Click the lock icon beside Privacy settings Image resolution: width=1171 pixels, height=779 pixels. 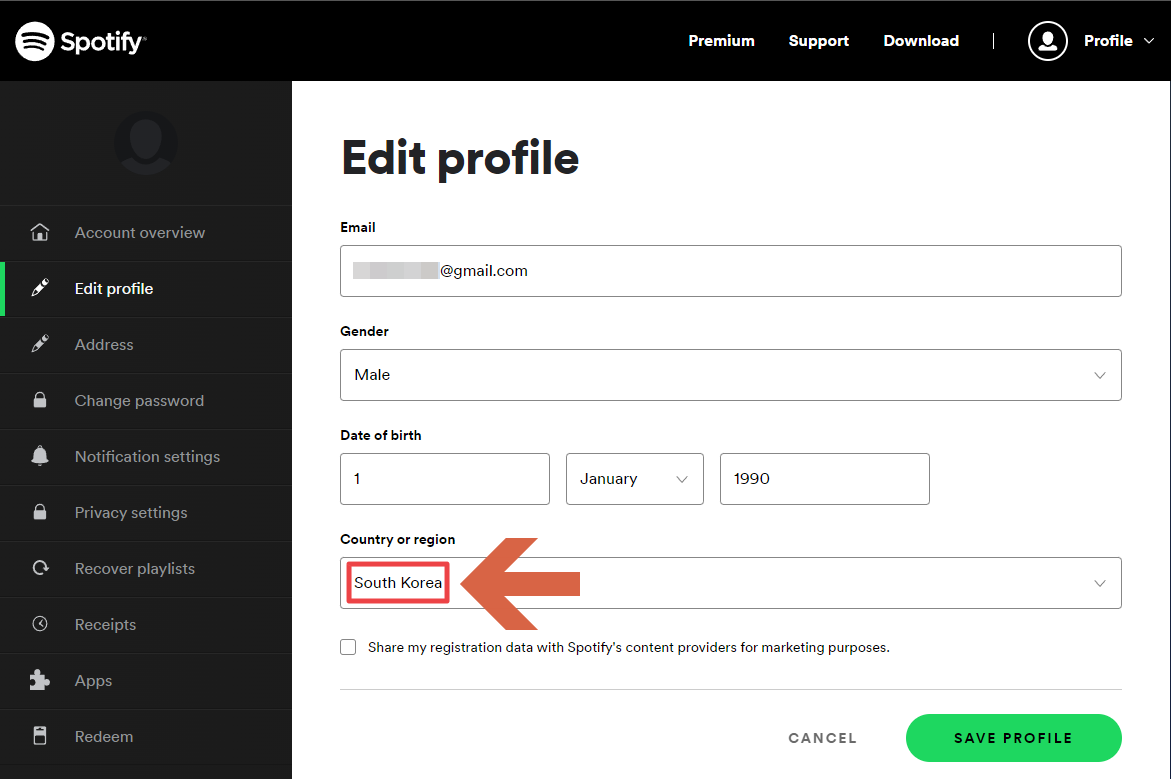(40, 512)
